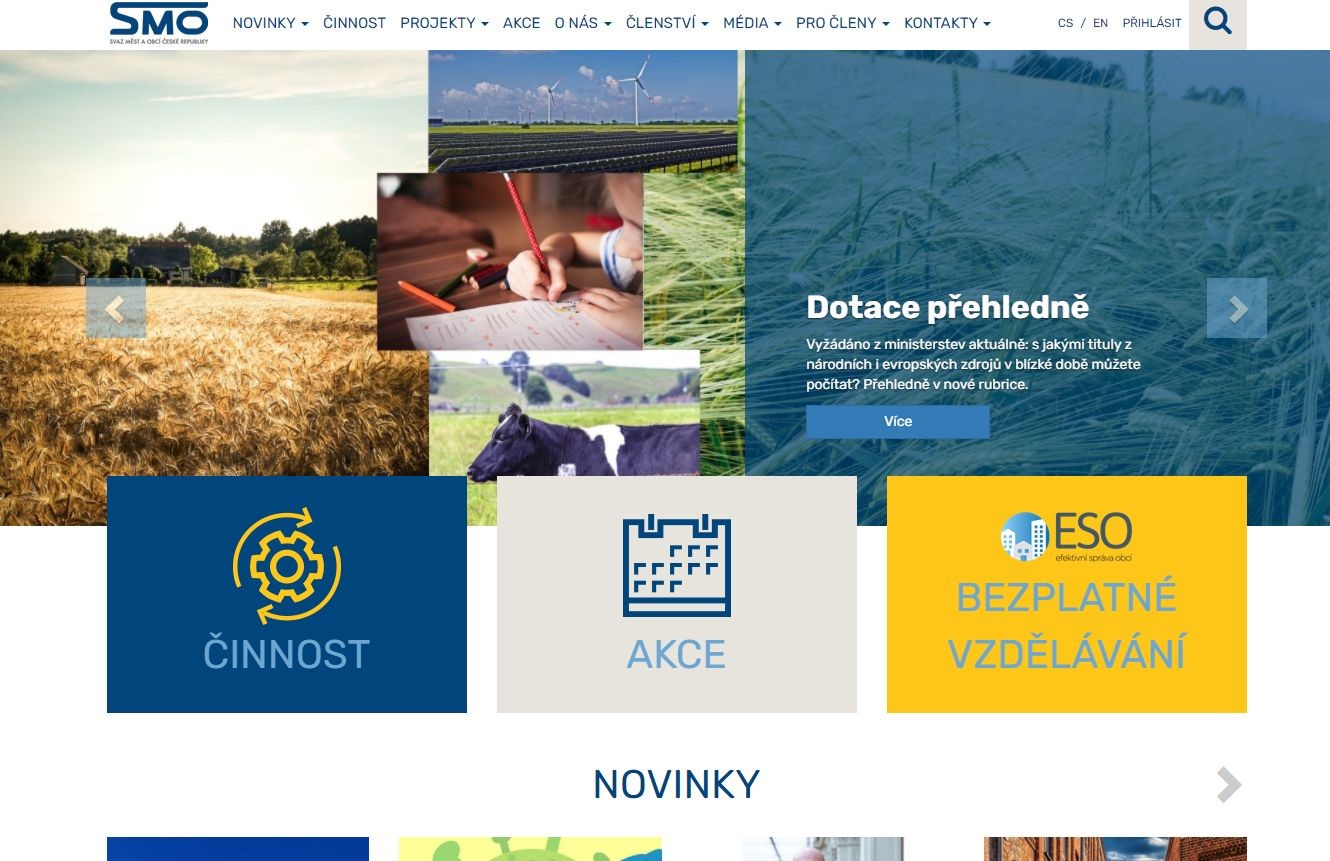Go to previous slide with left arrow
The height and width of the screenshot is (861, 1330).
point(116,309)
